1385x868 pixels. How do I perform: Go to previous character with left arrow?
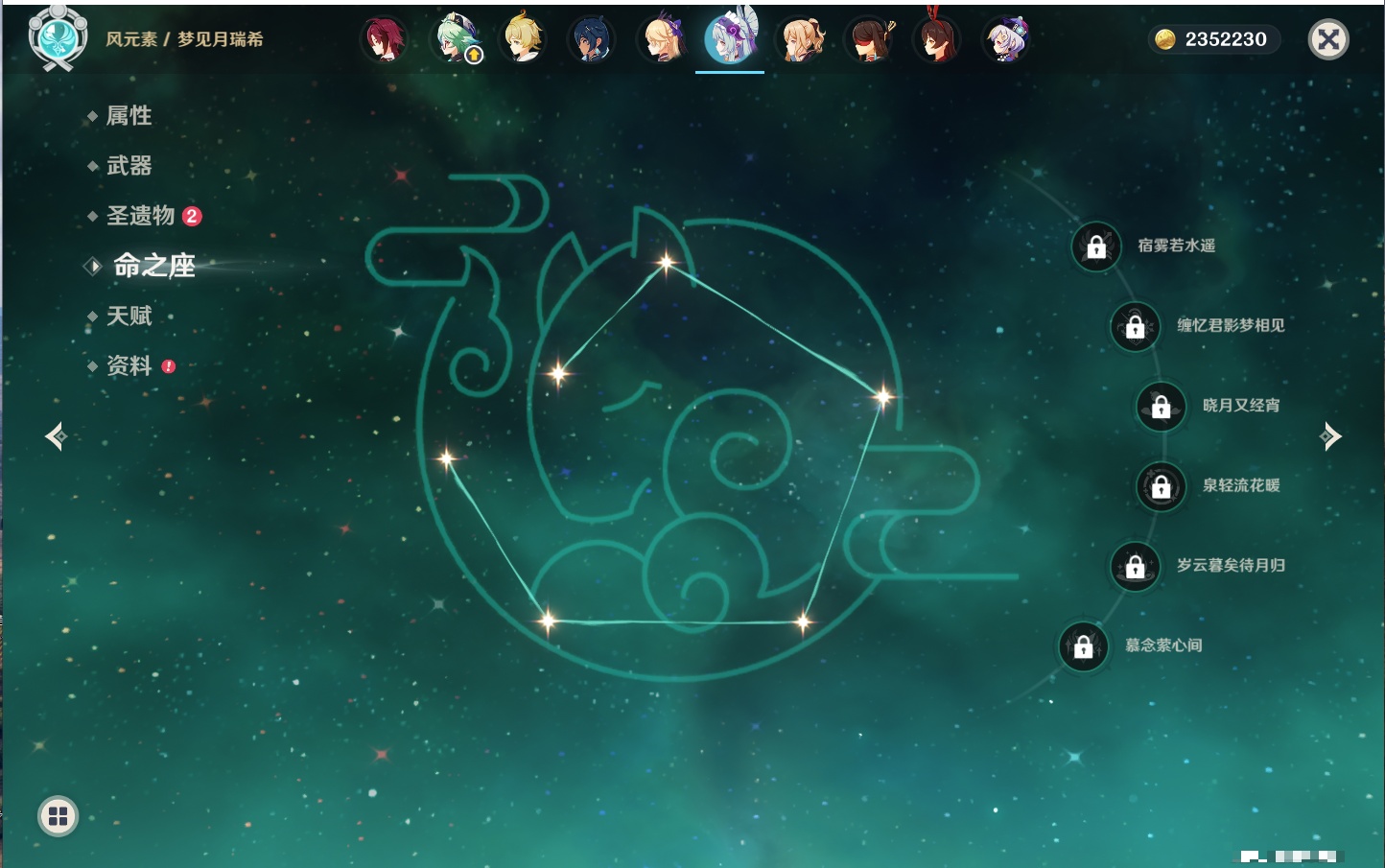click(56, 436)
